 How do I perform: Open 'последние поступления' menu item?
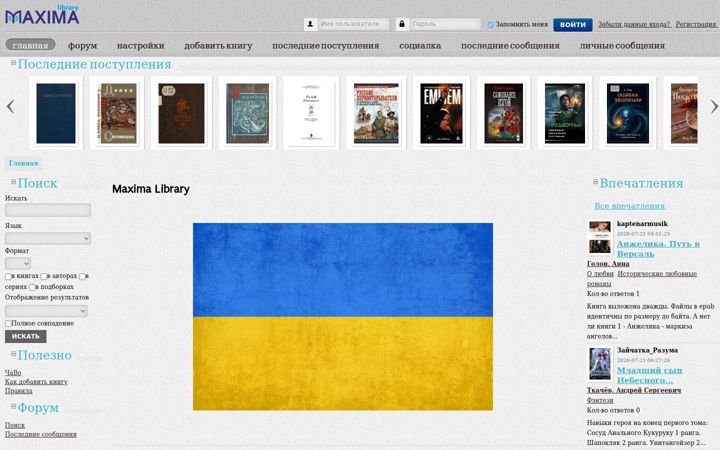point(326,45)
